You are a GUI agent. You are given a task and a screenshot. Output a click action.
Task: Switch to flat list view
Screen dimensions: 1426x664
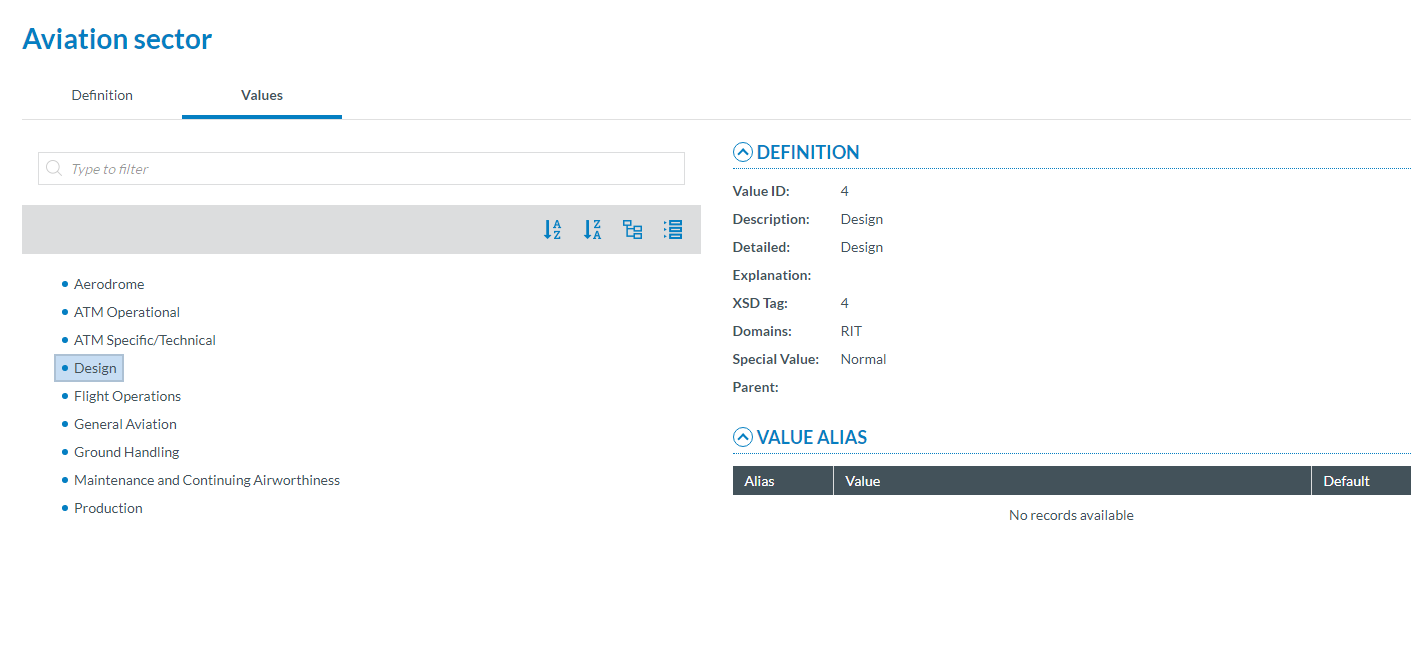coord(673,230)
